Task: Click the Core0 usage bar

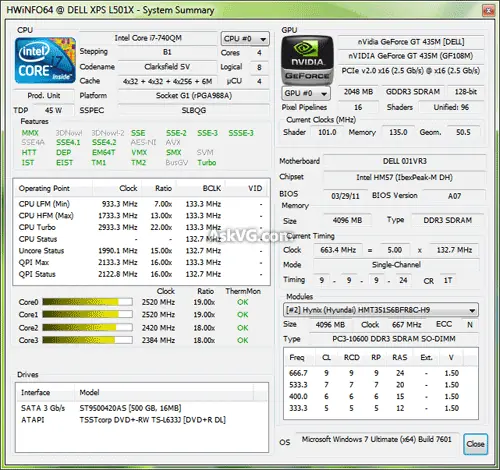Action: (x=87, y=302)
